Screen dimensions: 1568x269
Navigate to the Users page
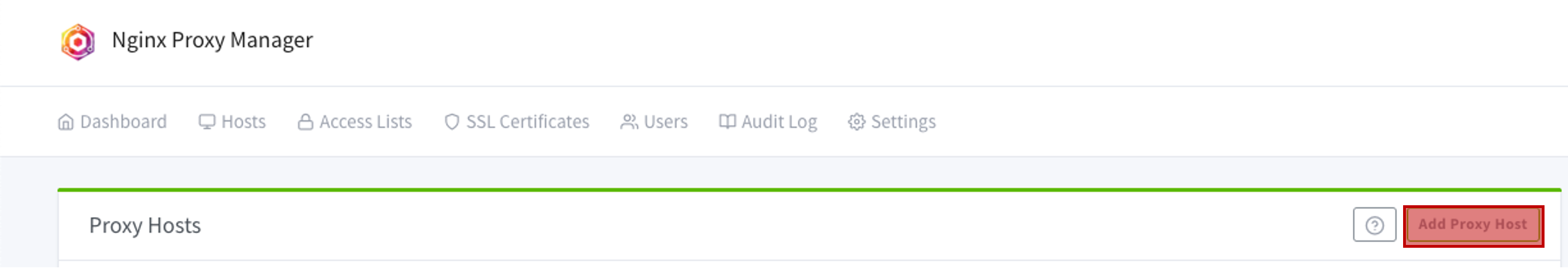(x=655, y=122)
